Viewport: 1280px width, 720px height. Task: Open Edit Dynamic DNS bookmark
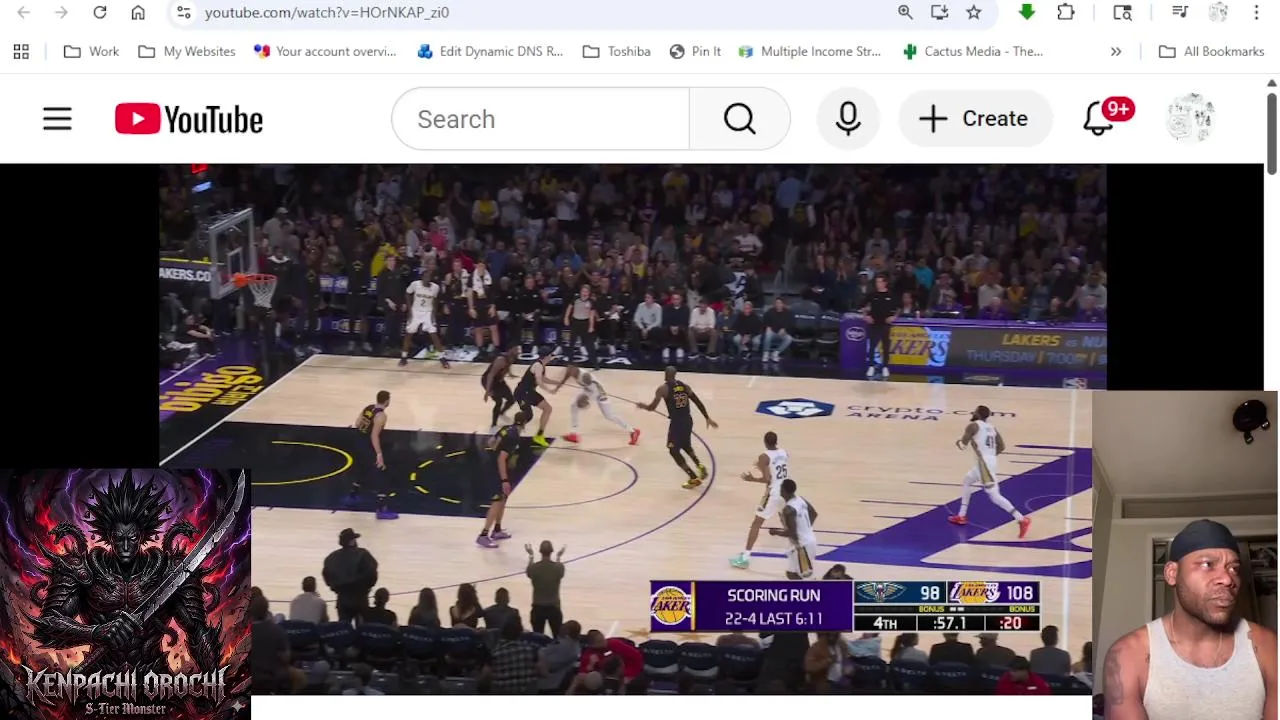490,51
